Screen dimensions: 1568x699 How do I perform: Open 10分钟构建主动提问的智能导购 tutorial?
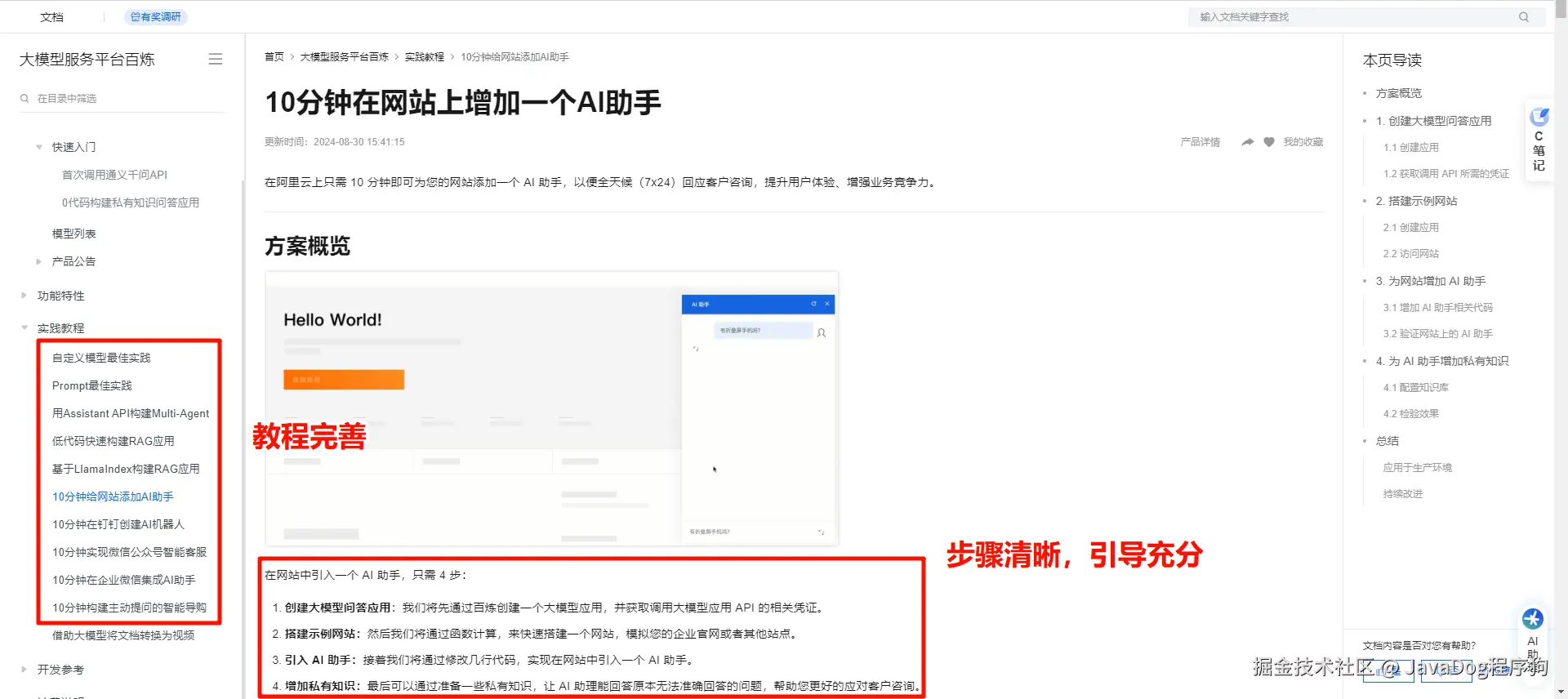(129, 608)
